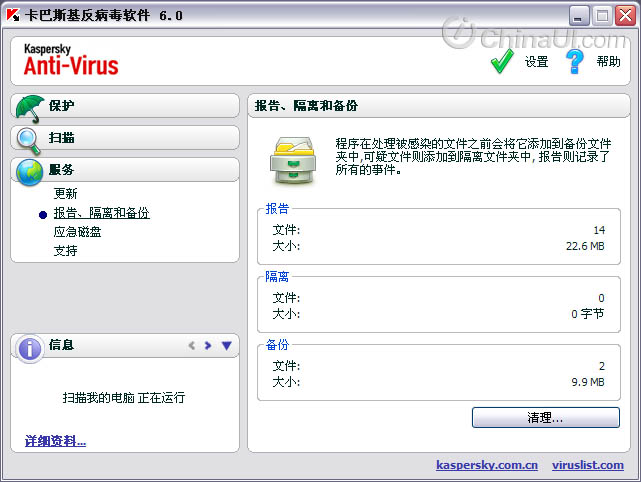The image size is (641, 482).
Task: Select 应急磁盘 item
Action: pyautogui.click(x=77, y=232)
